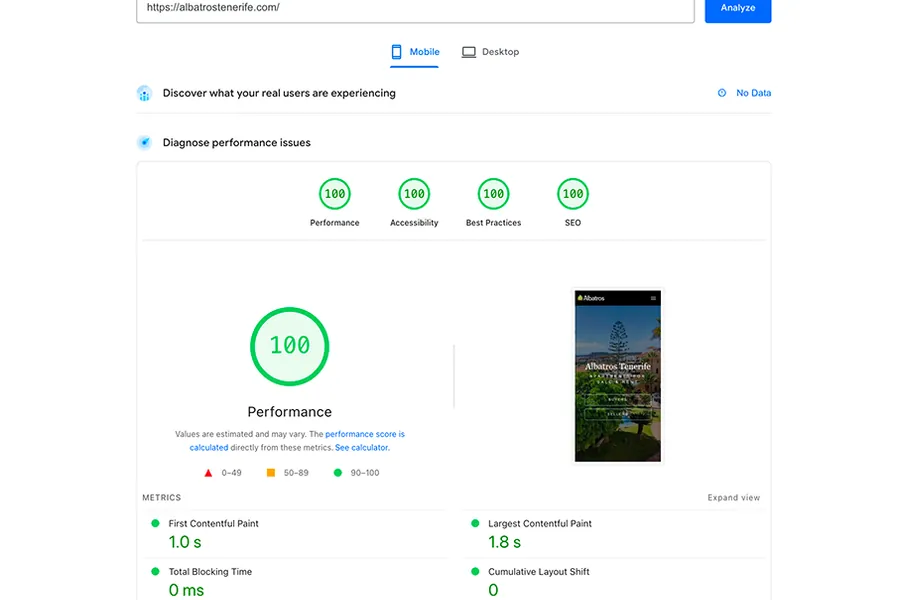Click the Cumulative Layout Shift metric label
This screenshot has height=600, width=900.
pyautogui.click(x=538, y=572)
